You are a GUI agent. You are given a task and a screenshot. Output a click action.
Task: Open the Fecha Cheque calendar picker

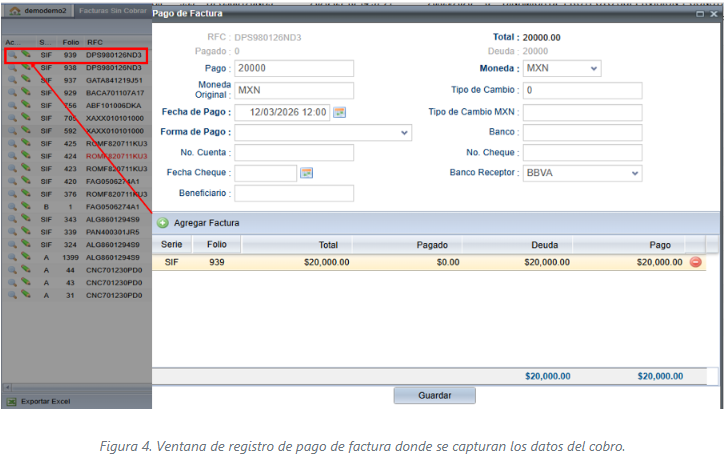click(307, 173)
